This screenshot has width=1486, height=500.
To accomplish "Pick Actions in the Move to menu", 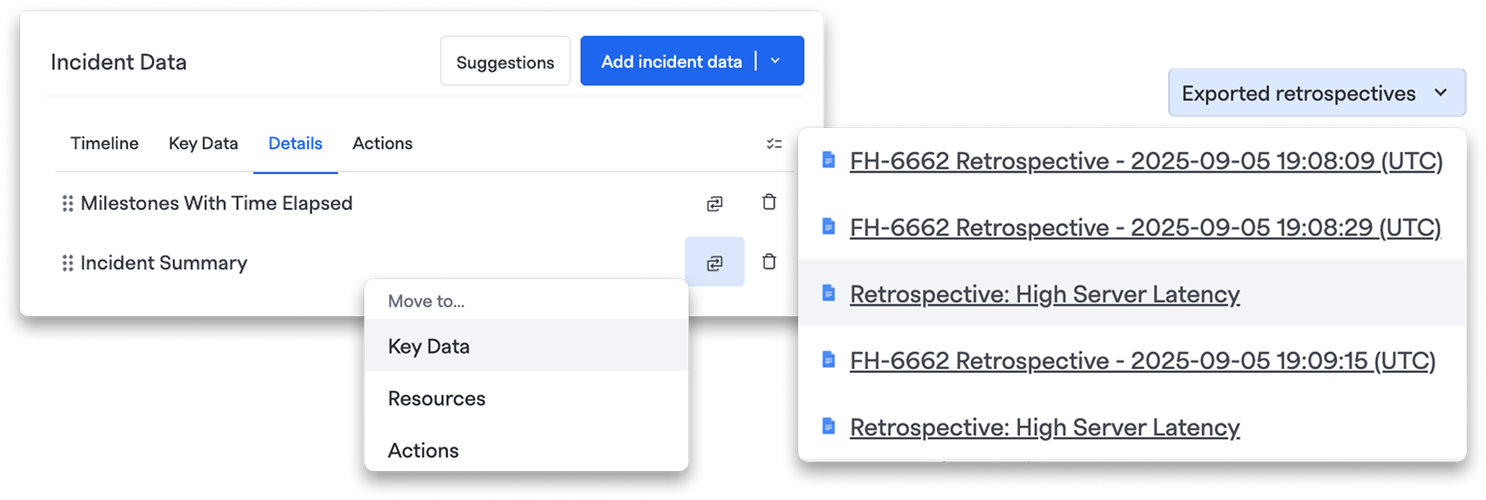I will pos(423,450).
